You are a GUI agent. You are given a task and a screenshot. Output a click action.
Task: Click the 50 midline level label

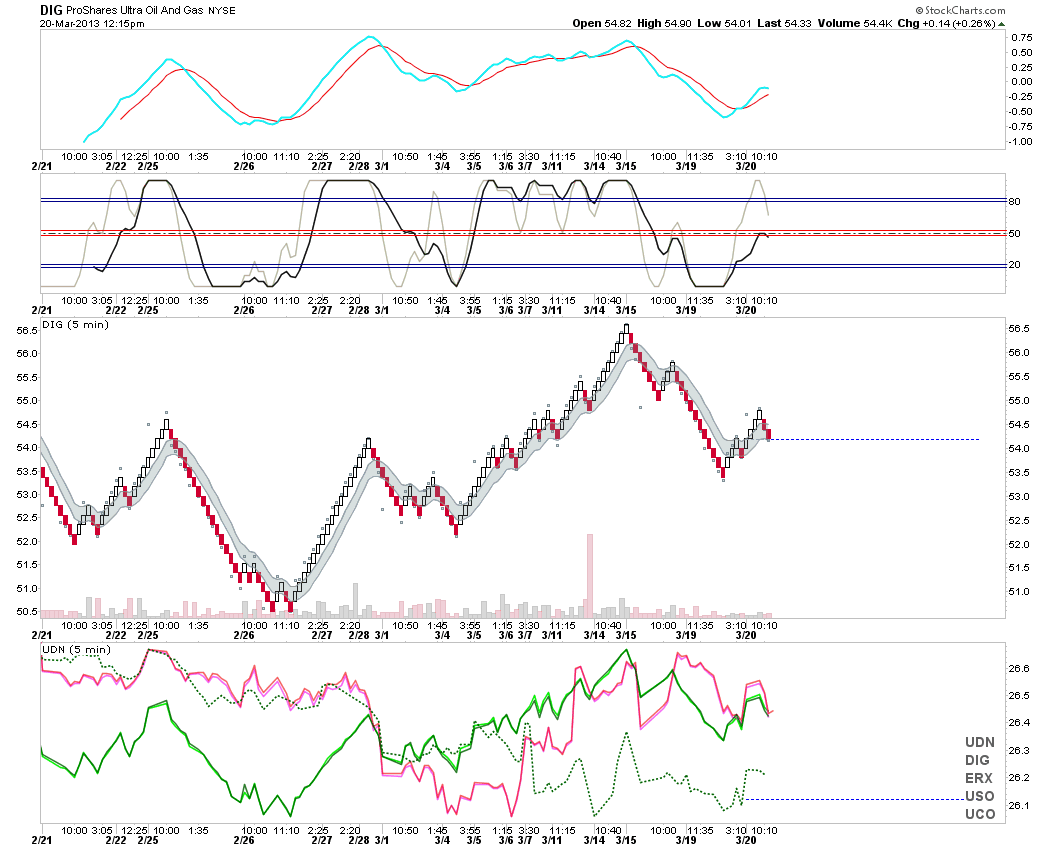point(1015,234)
